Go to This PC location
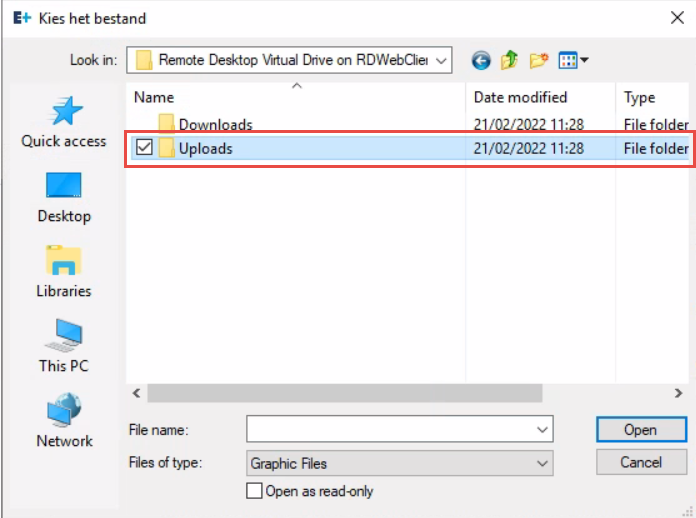This screenshot has width=696, height=518. coord(64,347)
